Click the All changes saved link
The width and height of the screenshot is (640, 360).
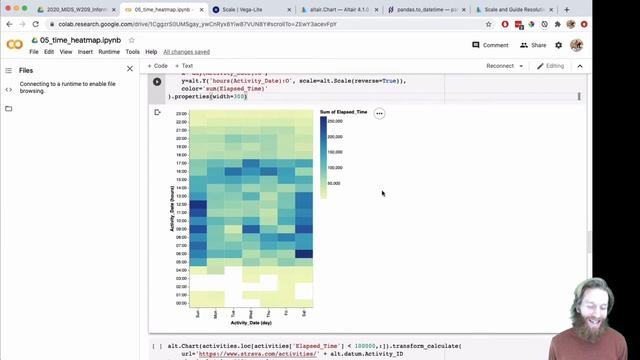pyautogui.click(x=187, y=52)
